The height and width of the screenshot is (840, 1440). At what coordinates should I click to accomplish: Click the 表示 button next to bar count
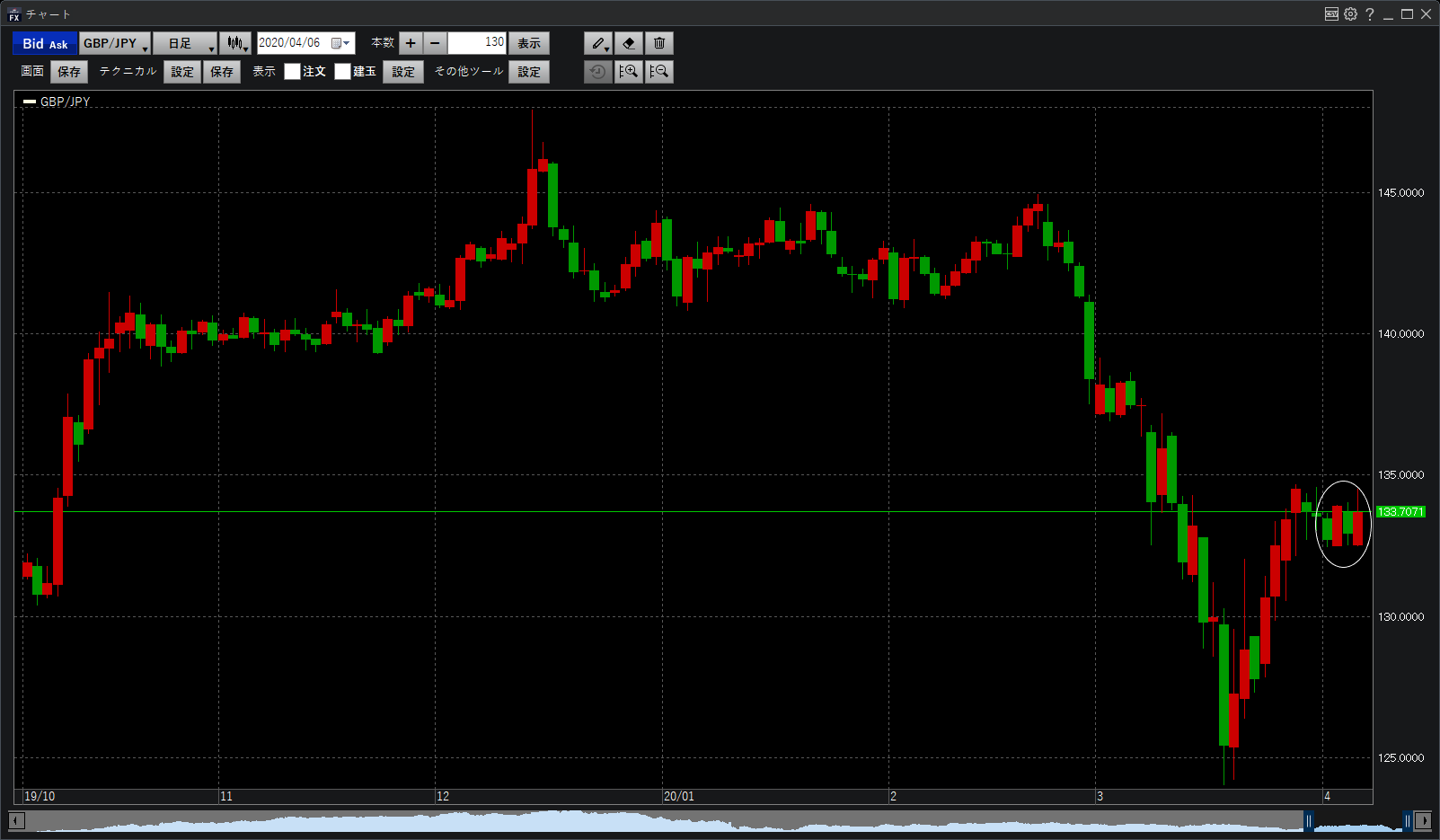coord(529,43)
